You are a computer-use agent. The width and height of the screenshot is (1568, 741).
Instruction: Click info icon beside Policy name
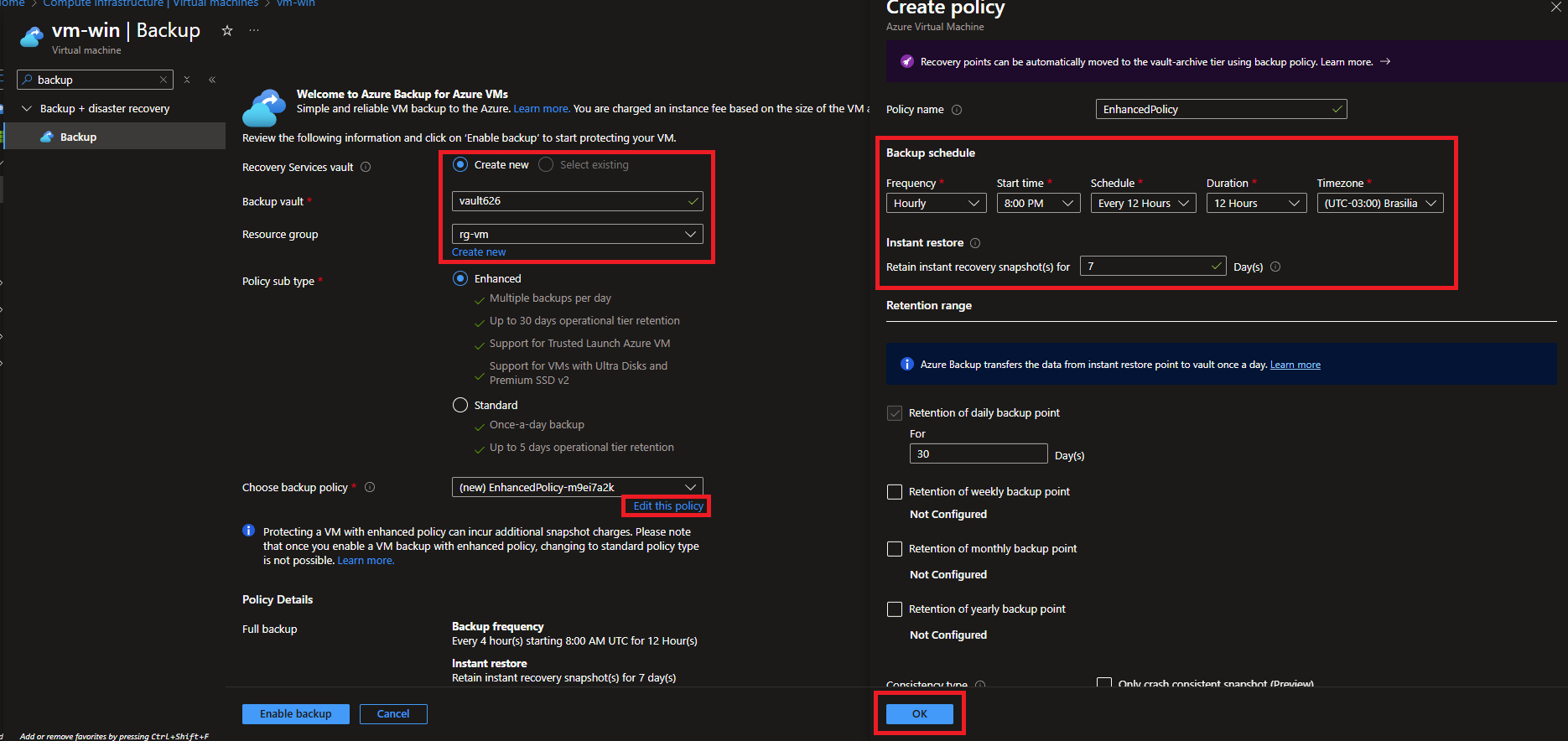click(x=957, y=110)
